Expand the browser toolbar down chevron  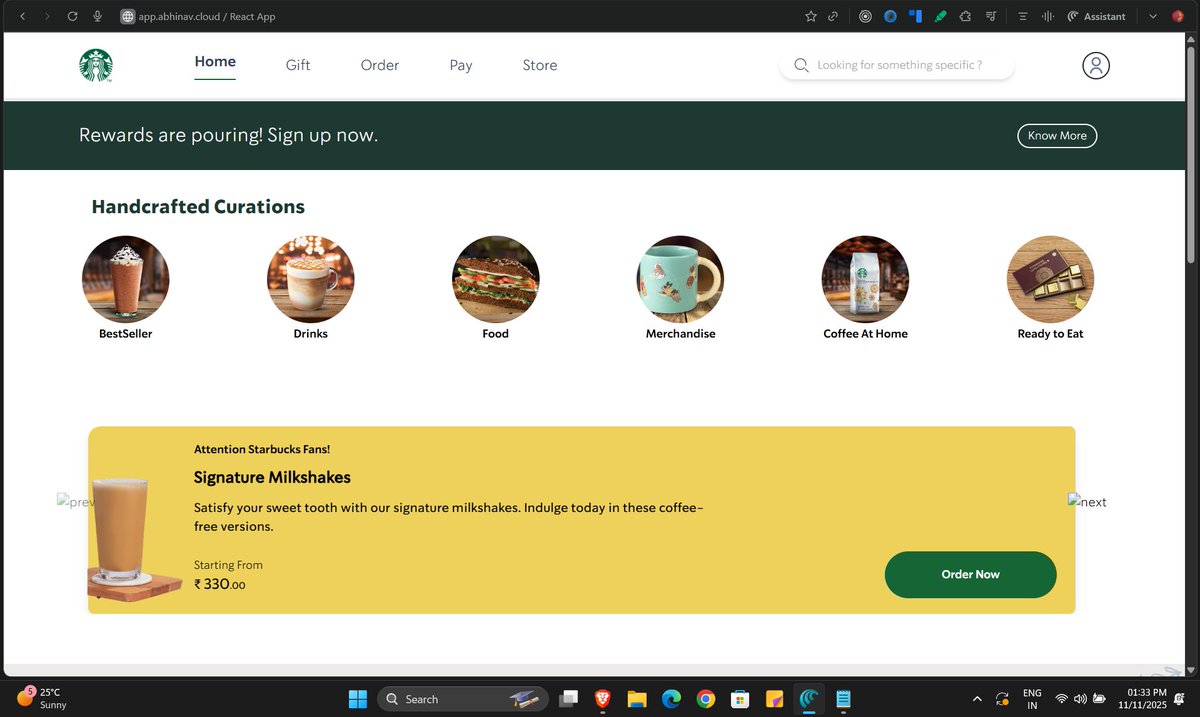point(1152,16)
